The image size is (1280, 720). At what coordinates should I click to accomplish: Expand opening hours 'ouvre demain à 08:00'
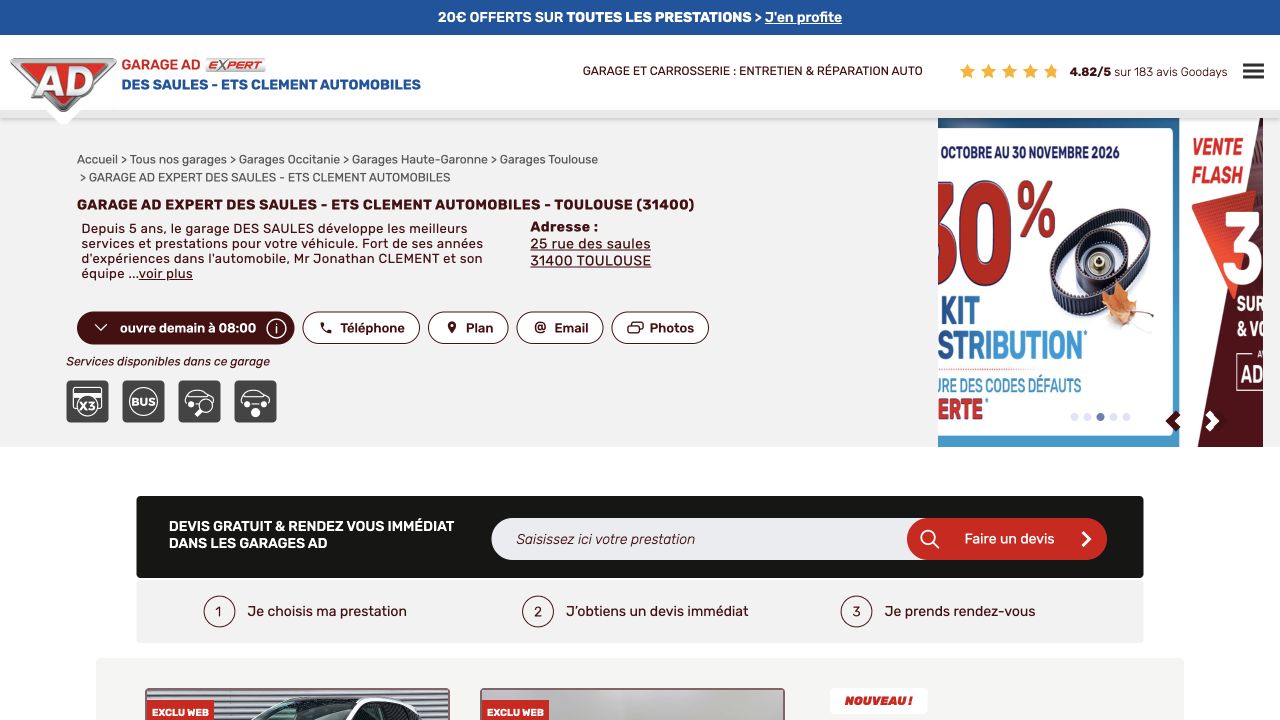click(x=186, y=328)
